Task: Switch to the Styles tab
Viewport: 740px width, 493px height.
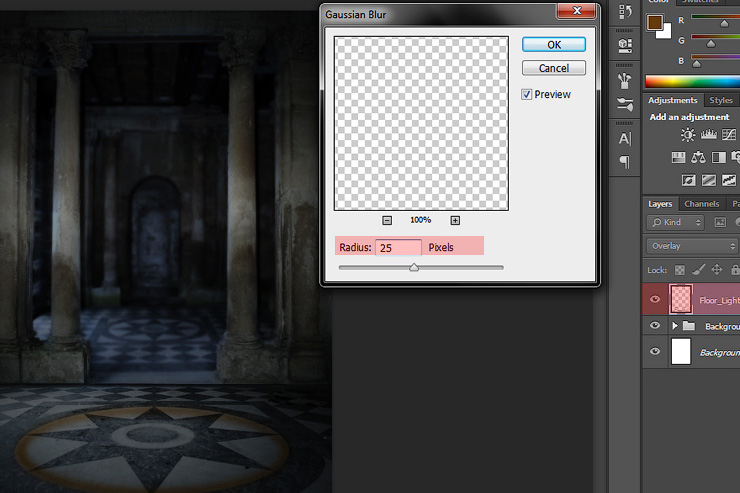Action: (720, 101)
